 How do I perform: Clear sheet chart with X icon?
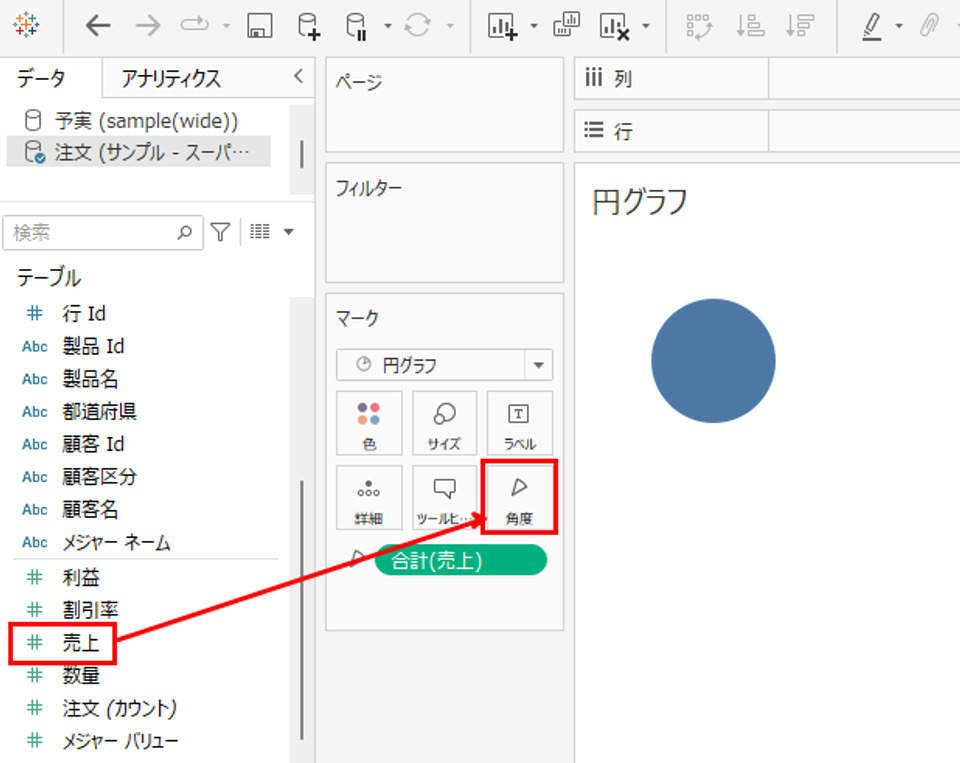point(615,26)
